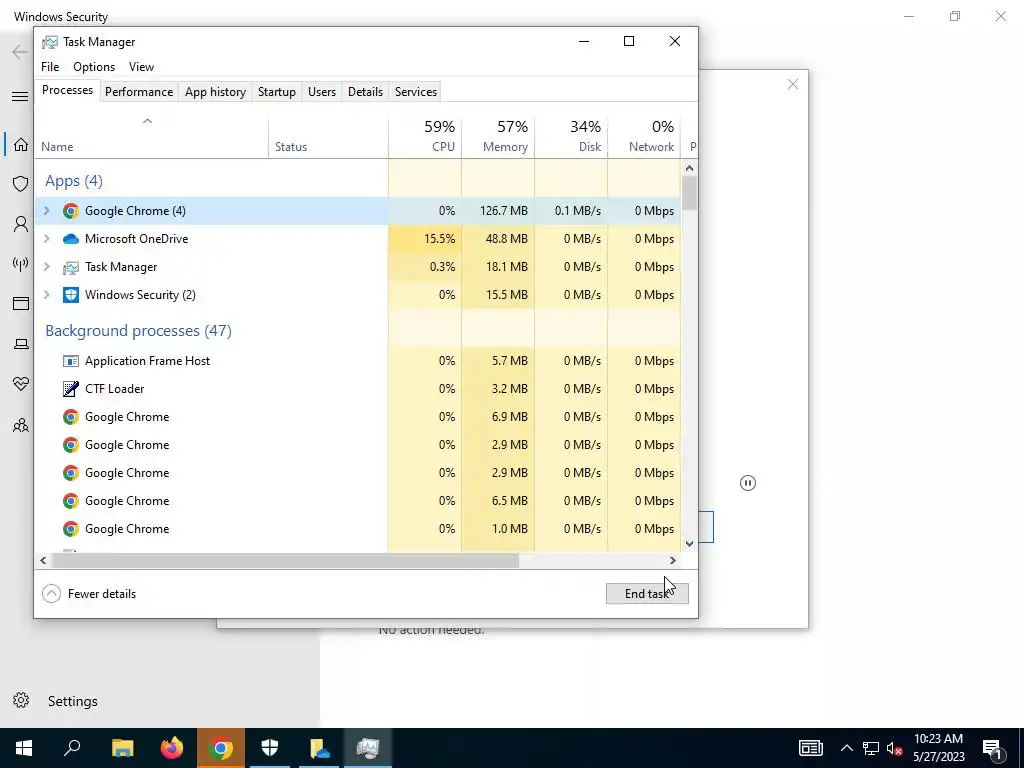
Task: Open Family options icon in sidebar
Action: coord(21,426)
